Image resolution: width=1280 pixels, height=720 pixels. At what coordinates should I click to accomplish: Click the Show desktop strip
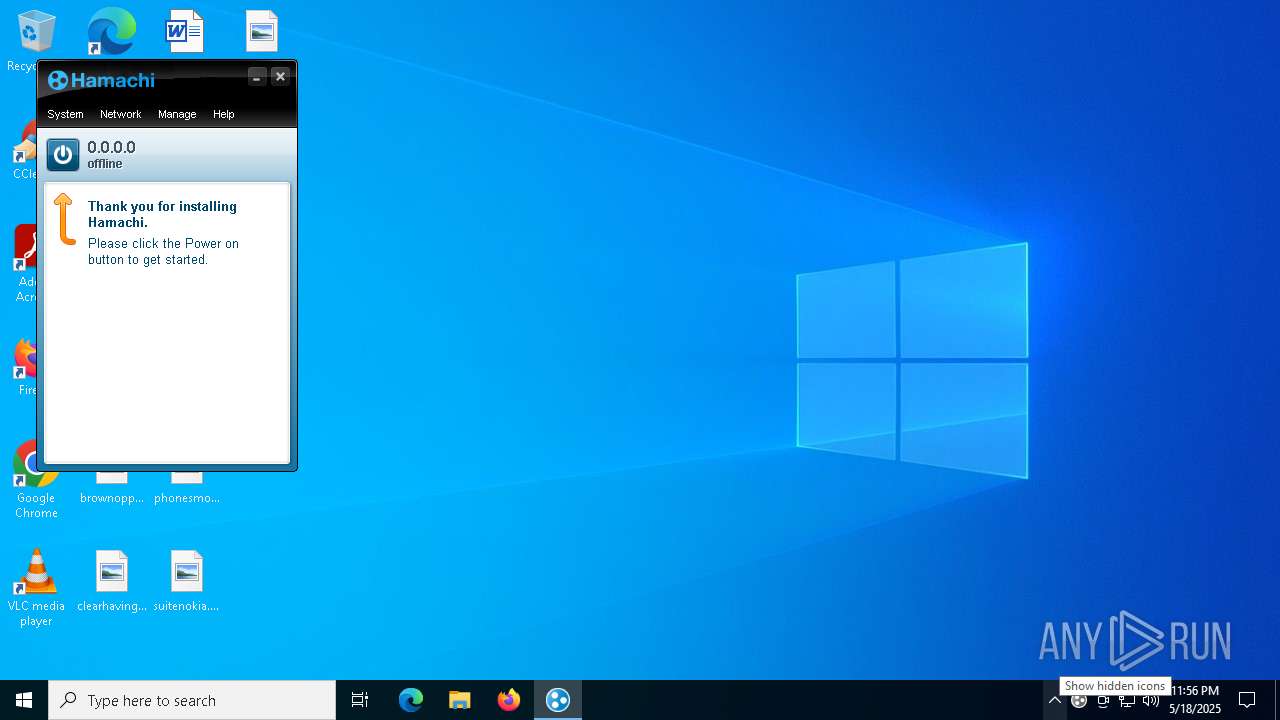tap(1277, 700)
